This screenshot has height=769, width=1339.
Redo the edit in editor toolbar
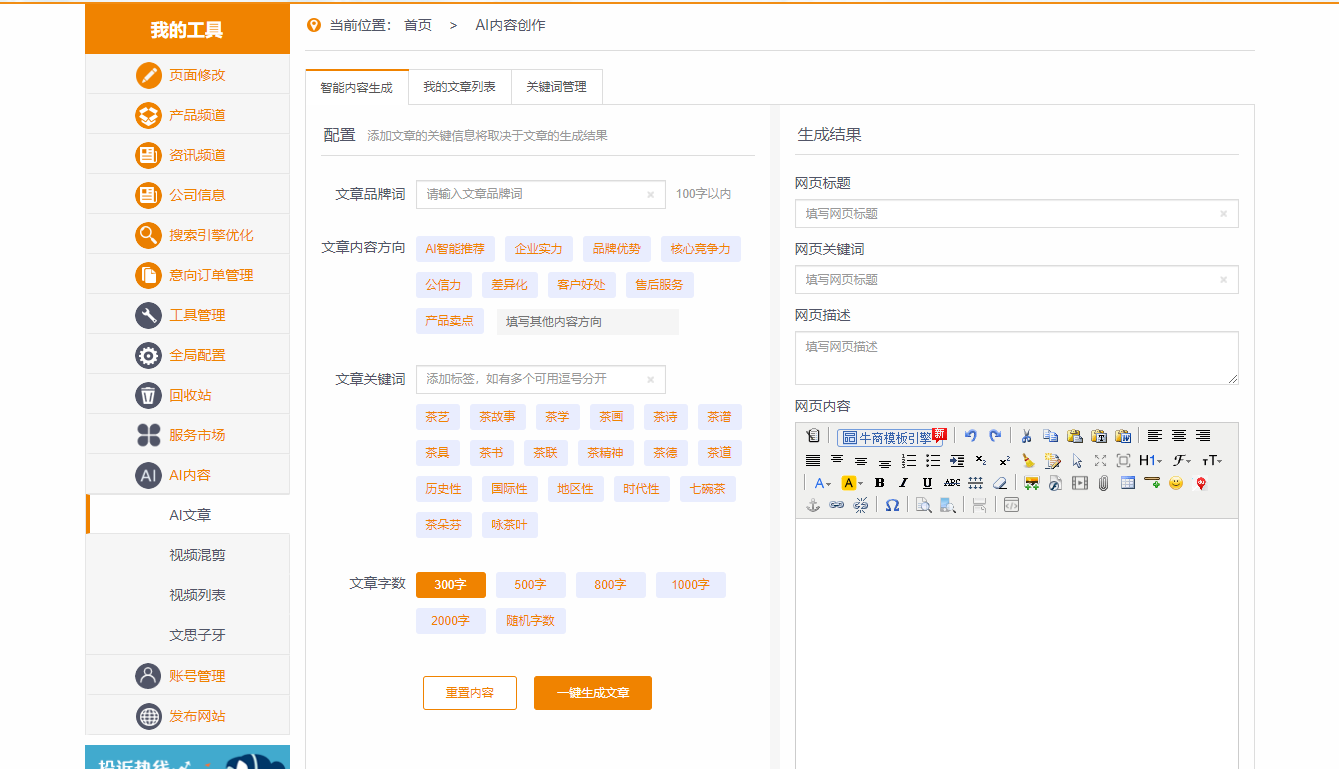(995, 436)
